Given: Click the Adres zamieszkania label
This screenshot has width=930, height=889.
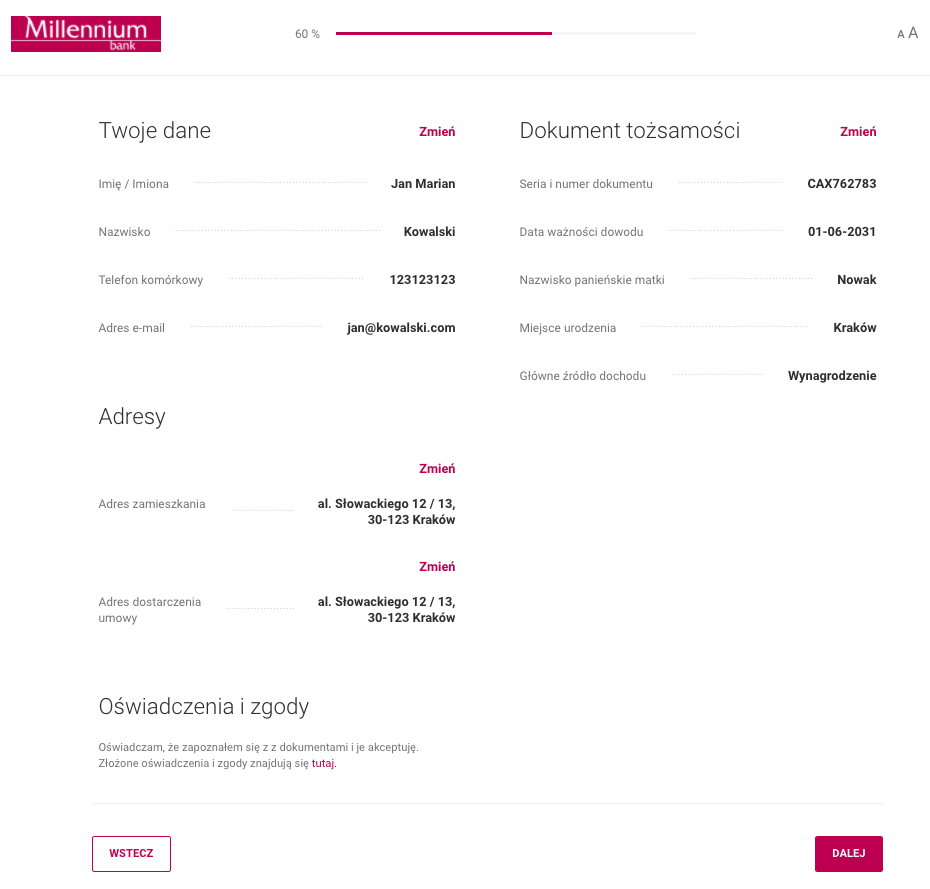Looking at the screenshot, I should (152, 504).
